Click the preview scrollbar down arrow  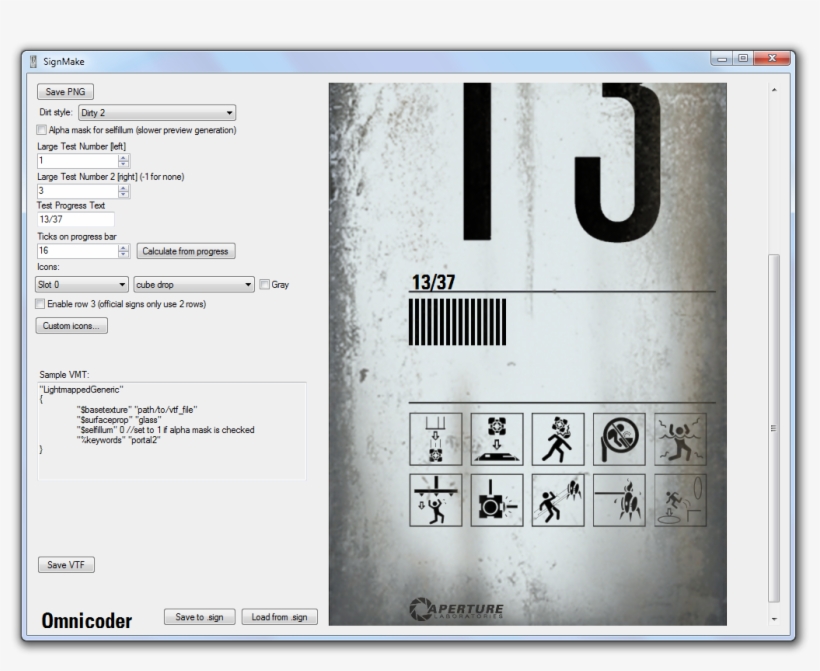[774, 619]
